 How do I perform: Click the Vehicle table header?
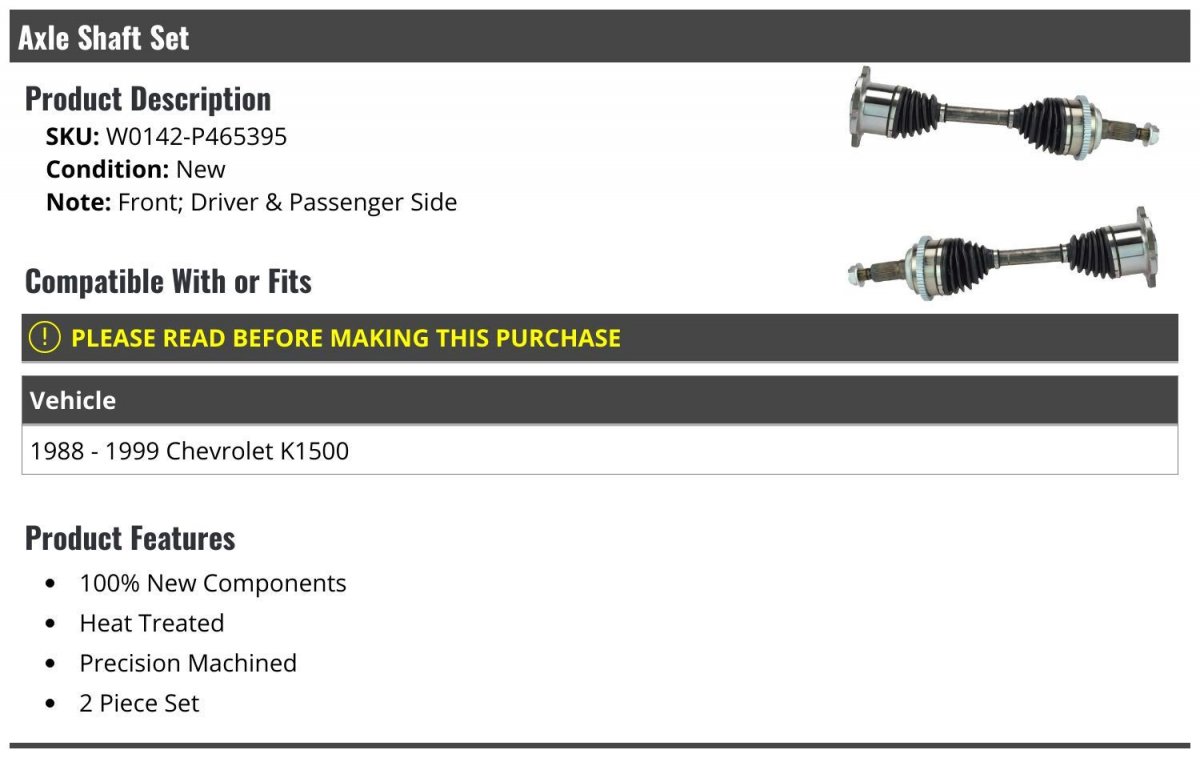click(73, 401)
